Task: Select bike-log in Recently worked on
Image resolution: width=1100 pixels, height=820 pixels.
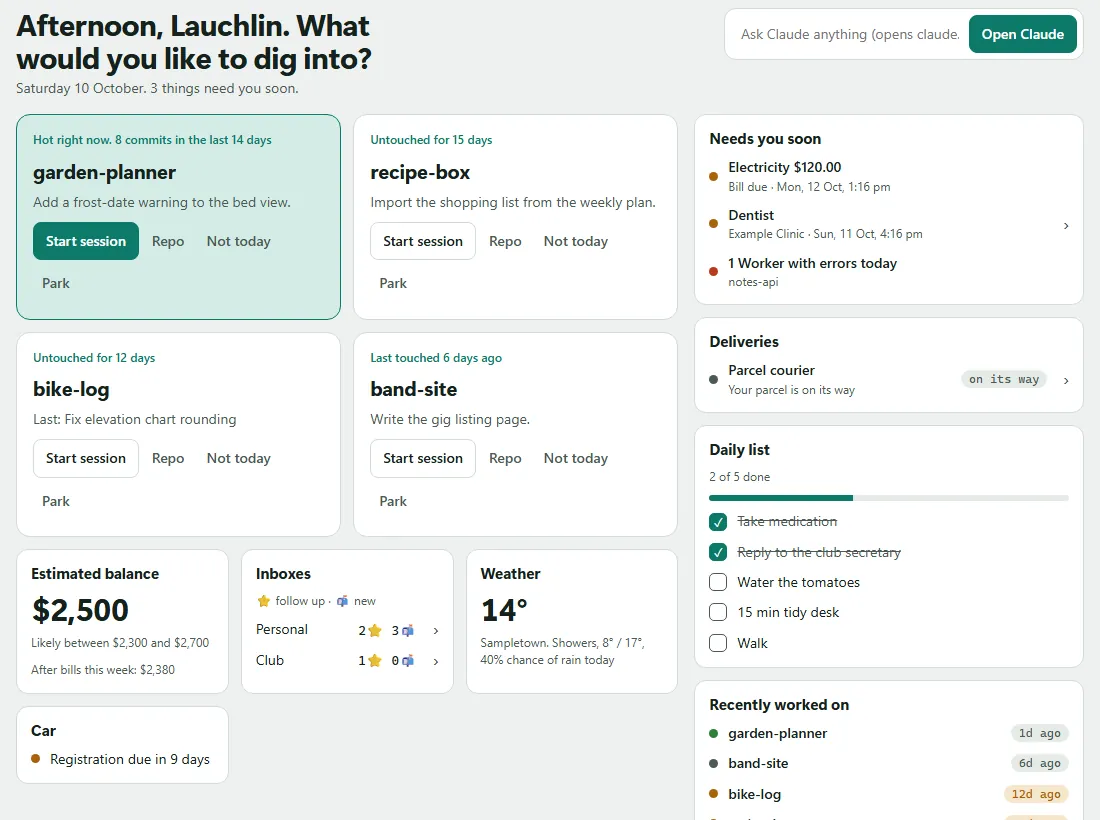Action: tap(754, 794)
